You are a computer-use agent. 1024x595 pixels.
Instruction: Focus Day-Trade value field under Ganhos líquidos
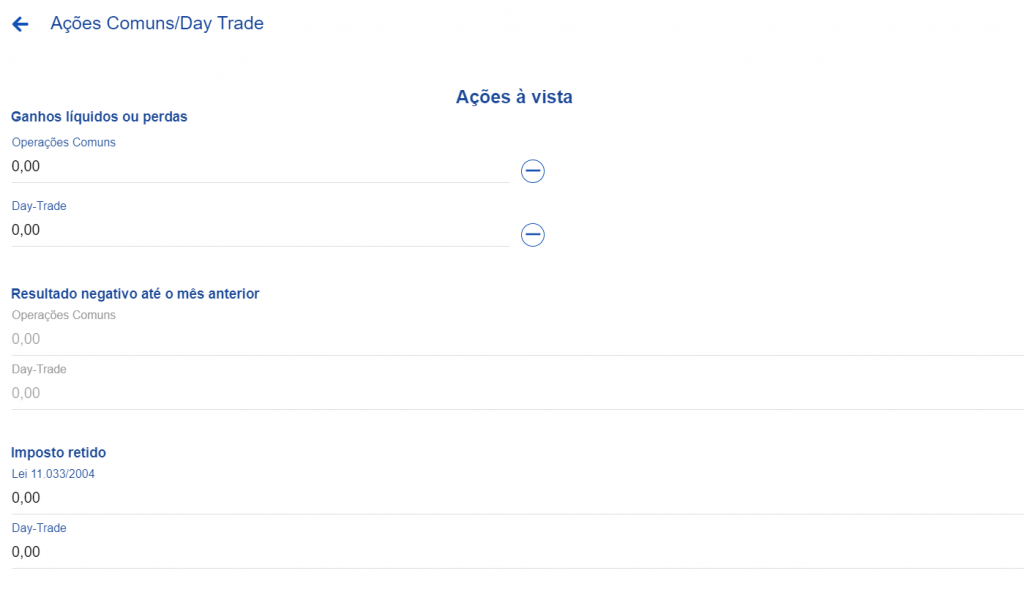point(261,230)
